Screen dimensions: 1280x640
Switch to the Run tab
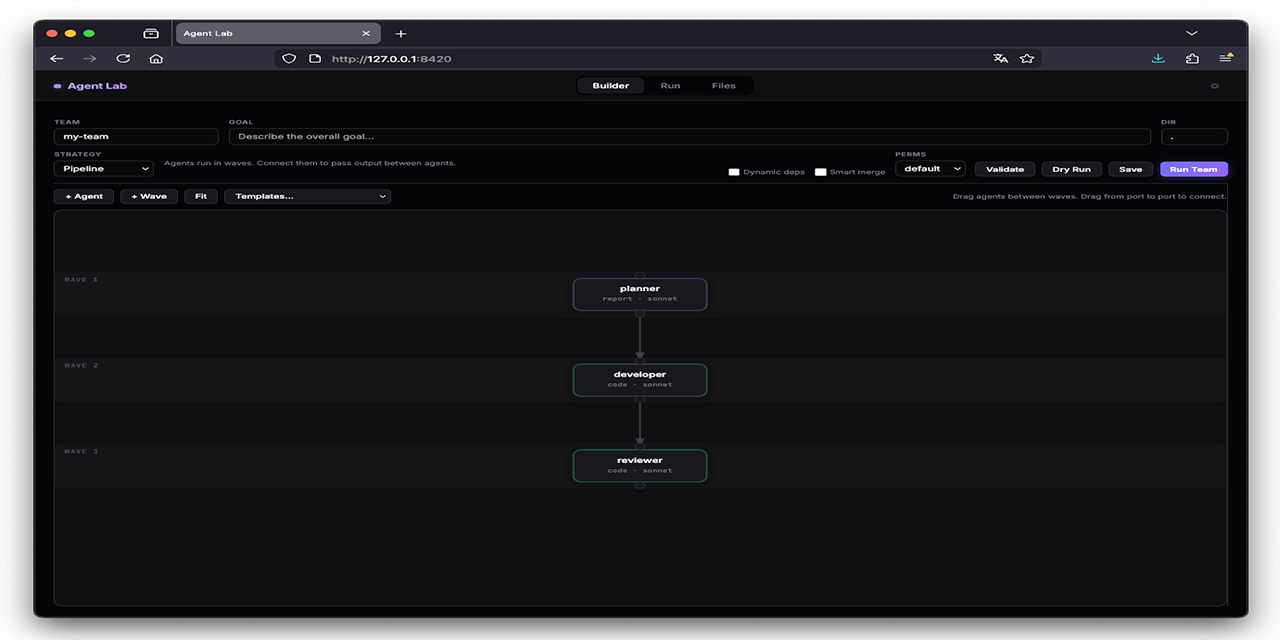pos(670,86)
